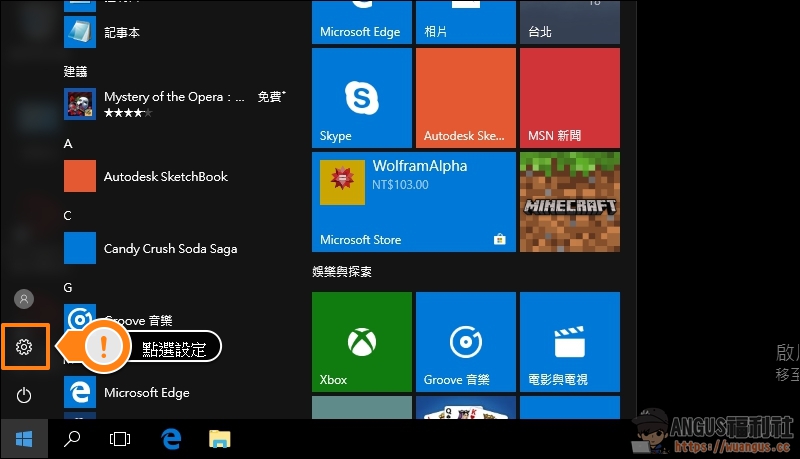Viewport: 800px width, 459px height.
Task: Click the letter C group header
Action: click(x=68, y=215)
